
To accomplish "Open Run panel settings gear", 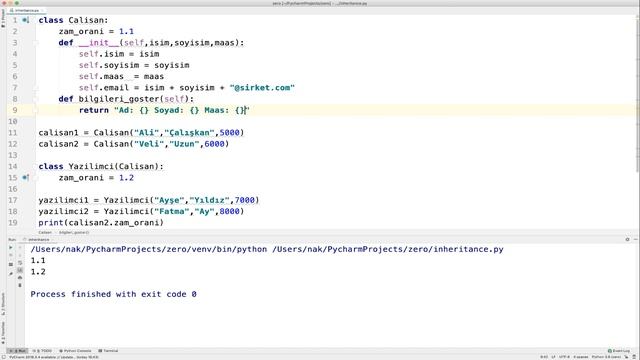I will (627, 240).
